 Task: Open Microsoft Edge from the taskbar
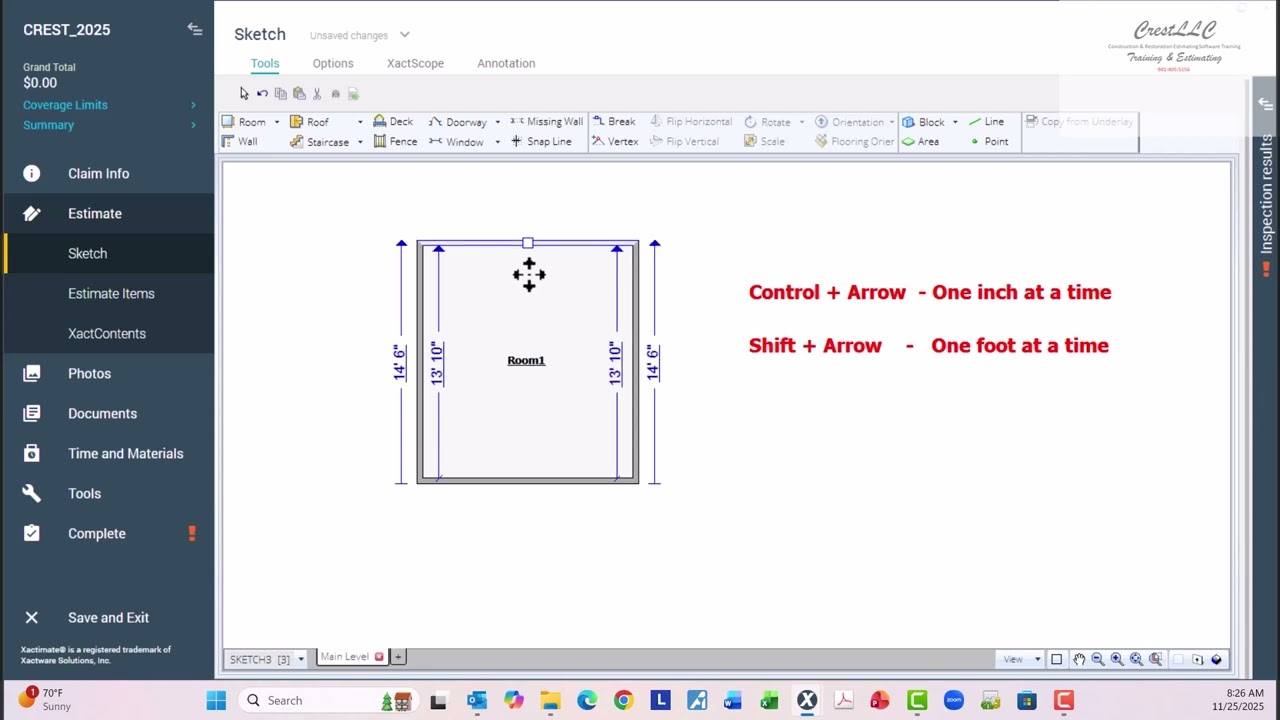coord(587,700)
